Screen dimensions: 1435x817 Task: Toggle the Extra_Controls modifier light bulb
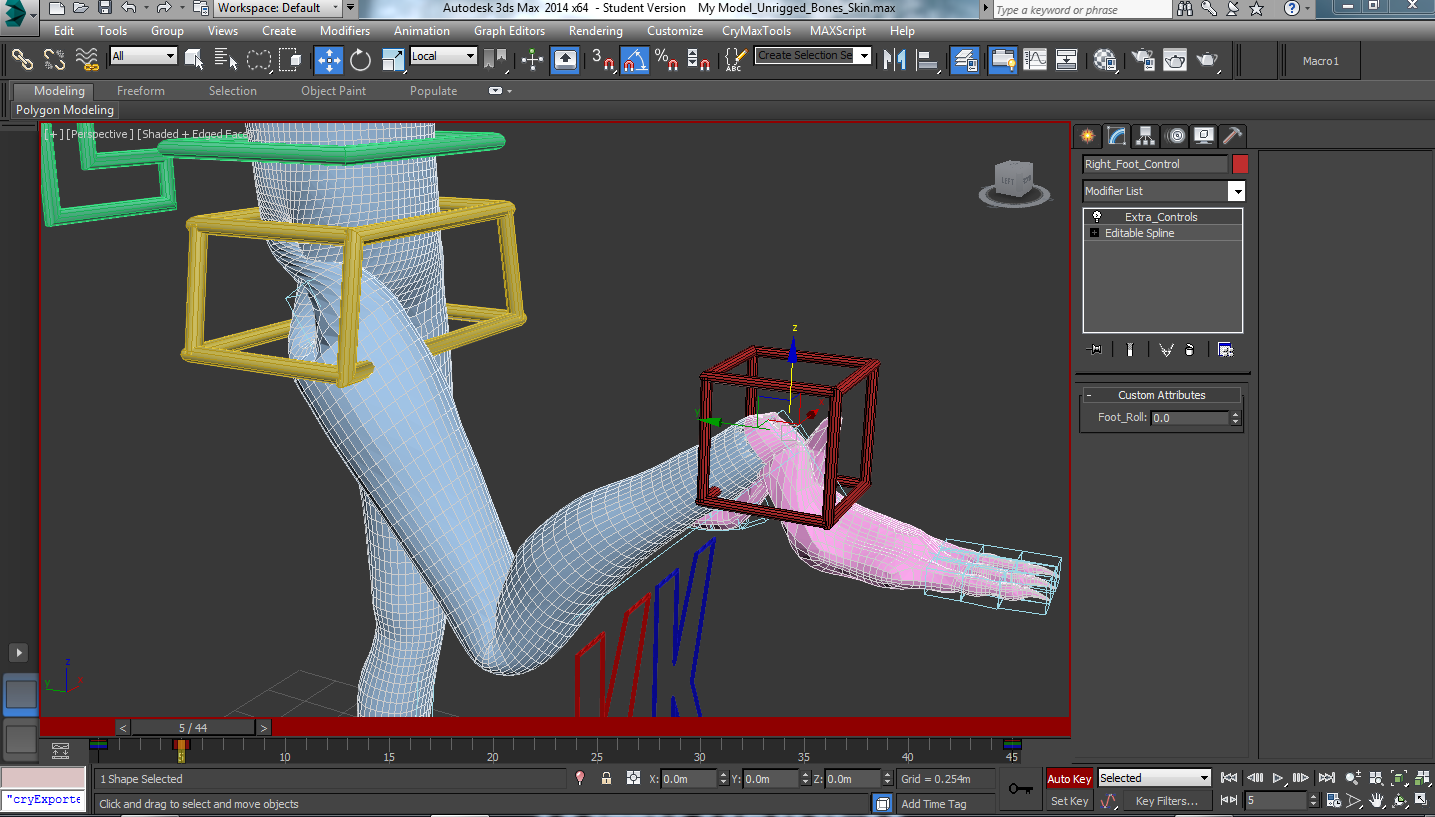[1097, 216]
